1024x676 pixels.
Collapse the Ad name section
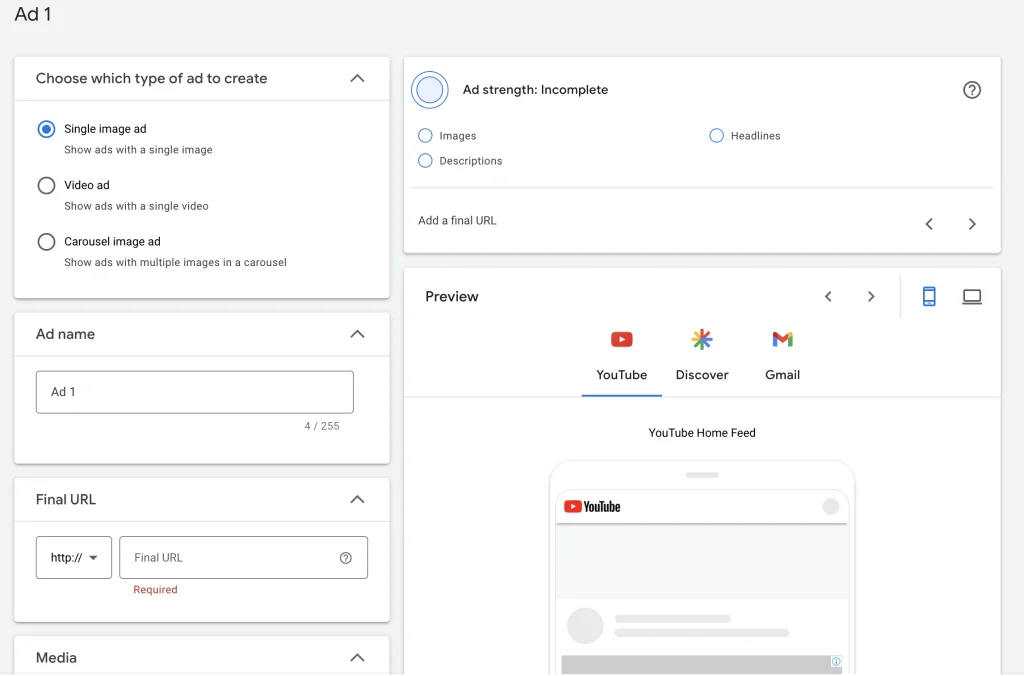pos(357,334)
